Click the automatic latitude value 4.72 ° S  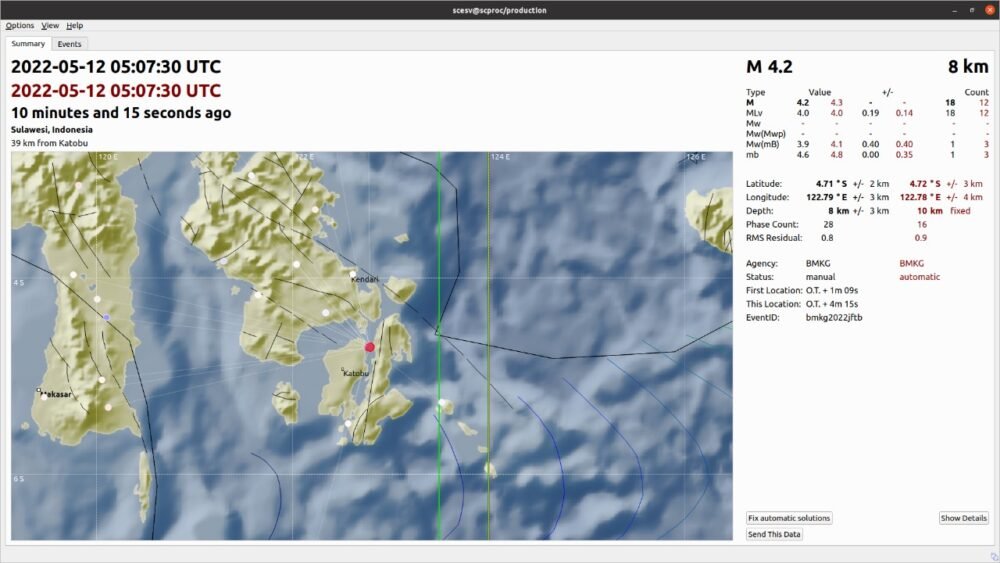pos(925,184)
